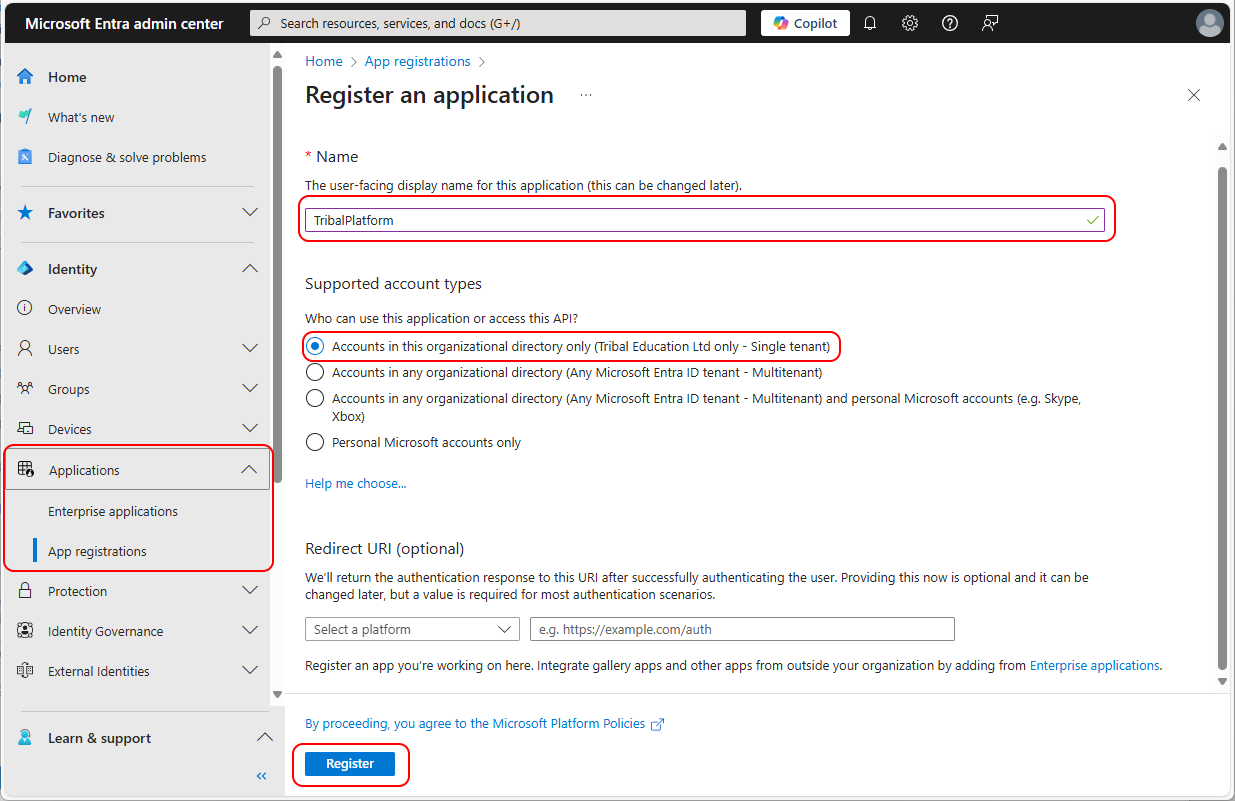Select Accounts in this organizational directory only
The height and width of the screenshot is (801, 1235).
(315, 346)
